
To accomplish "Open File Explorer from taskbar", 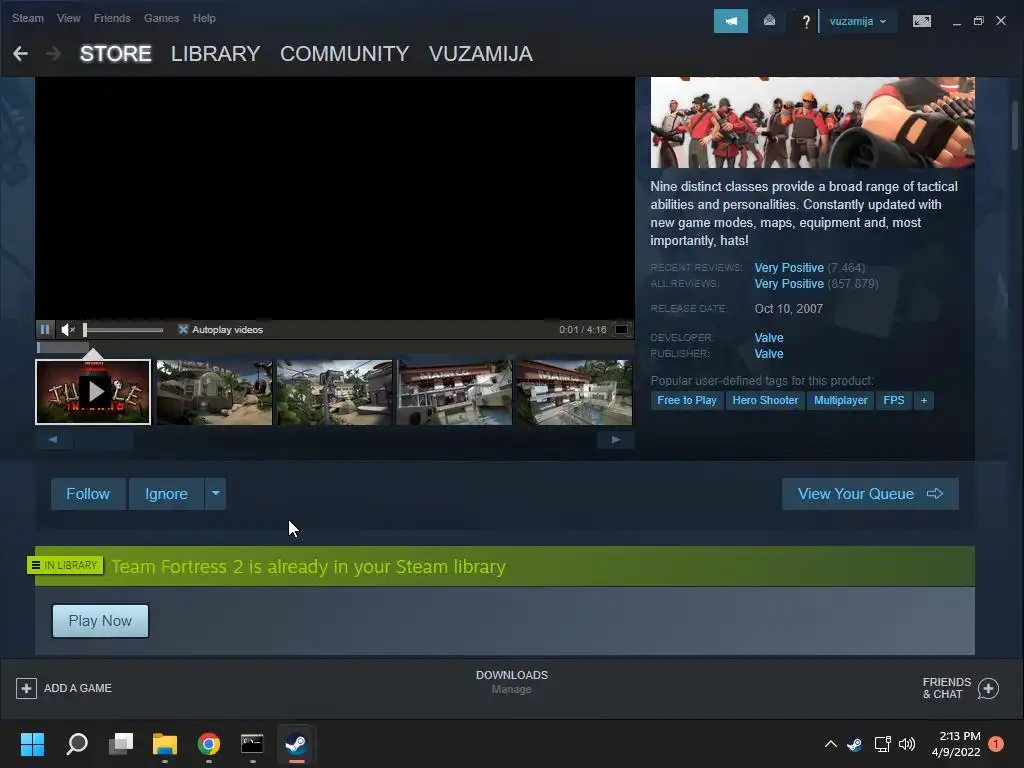I will 165,744.
